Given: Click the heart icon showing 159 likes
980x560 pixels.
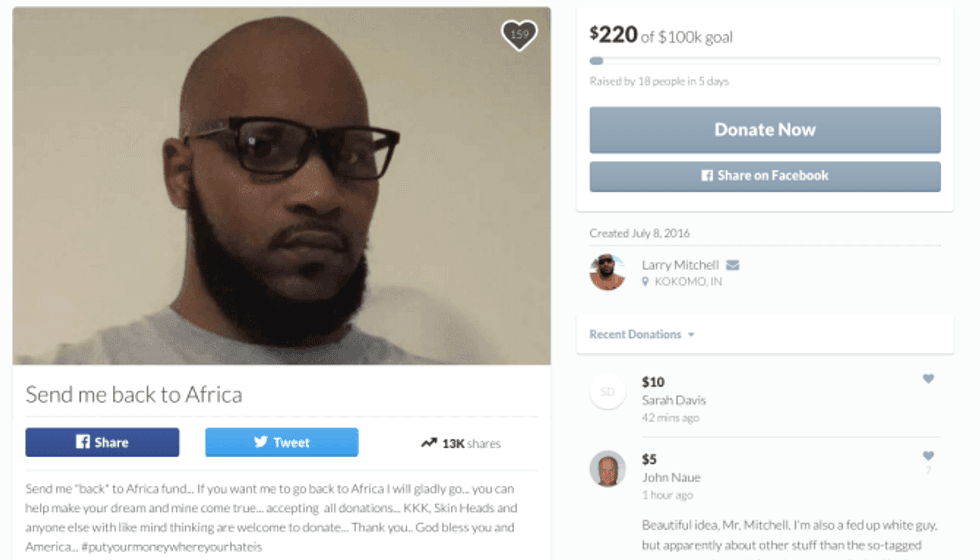Looking at the screenshot, I should [x=519, y=35].
